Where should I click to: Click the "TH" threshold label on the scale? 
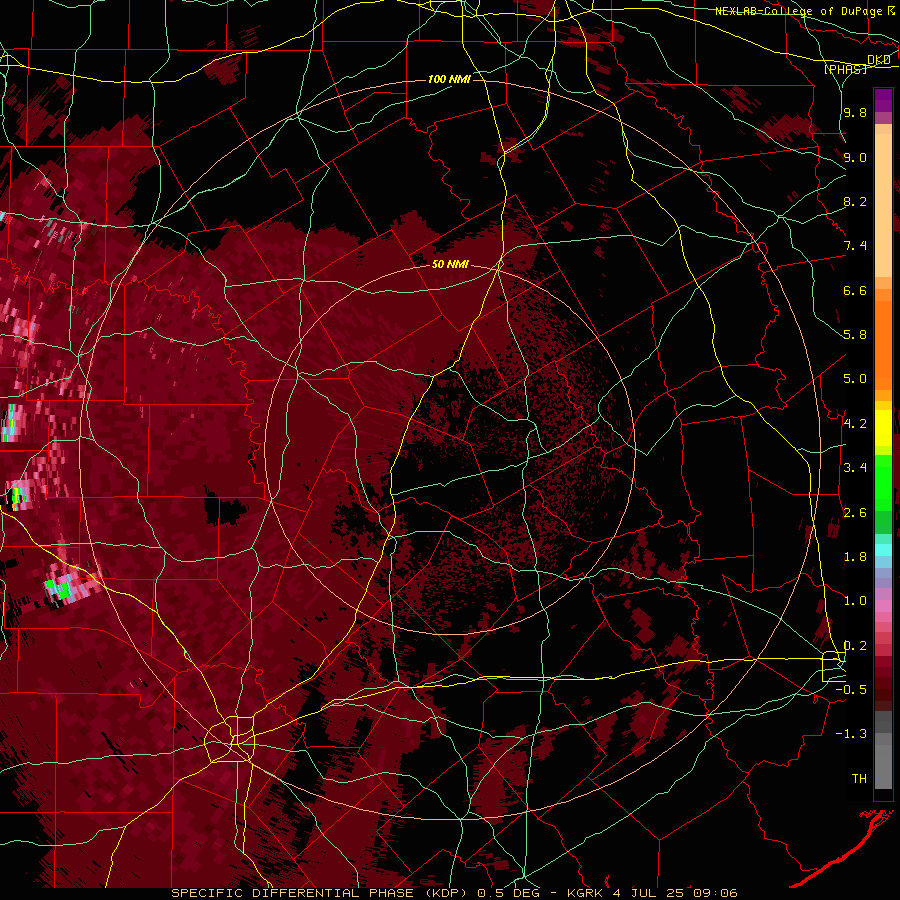[x=859, y=779]
